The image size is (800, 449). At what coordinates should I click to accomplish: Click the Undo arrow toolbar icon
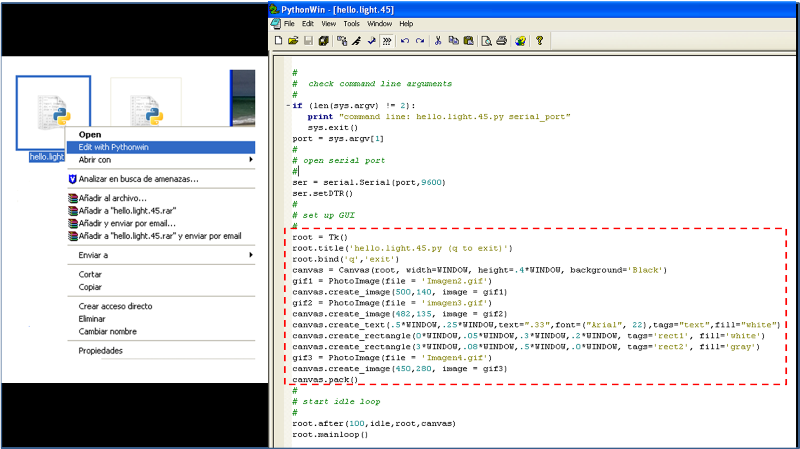point(405,41)
